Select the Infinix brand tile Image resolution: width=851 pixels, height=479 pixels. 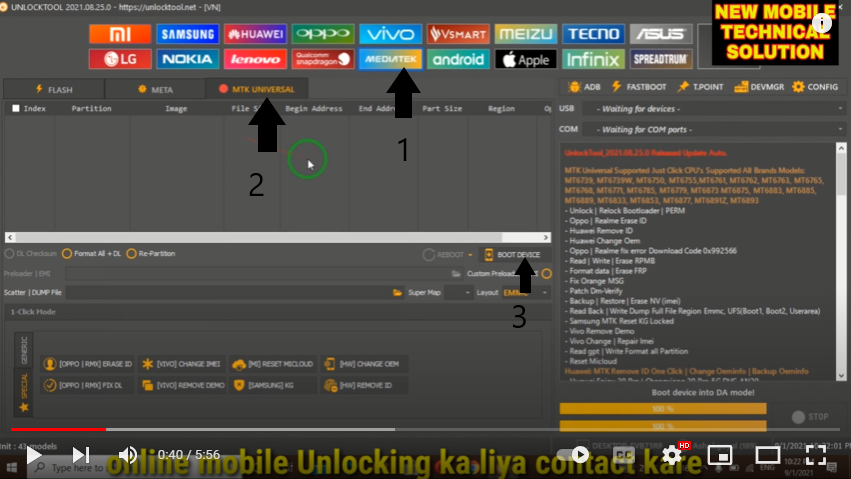click(593, 59)
